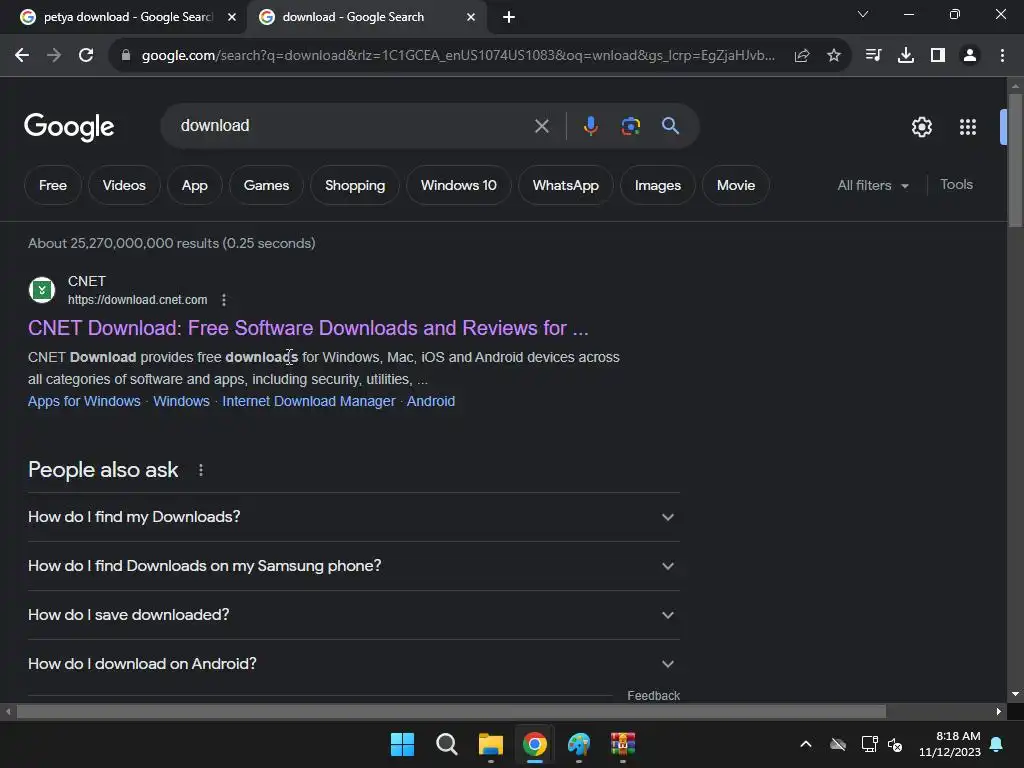The width and height of the screenshot is (1024, 768).
Task: Apply the Windows 10 filter chip
Action: [x=458, y=185]
